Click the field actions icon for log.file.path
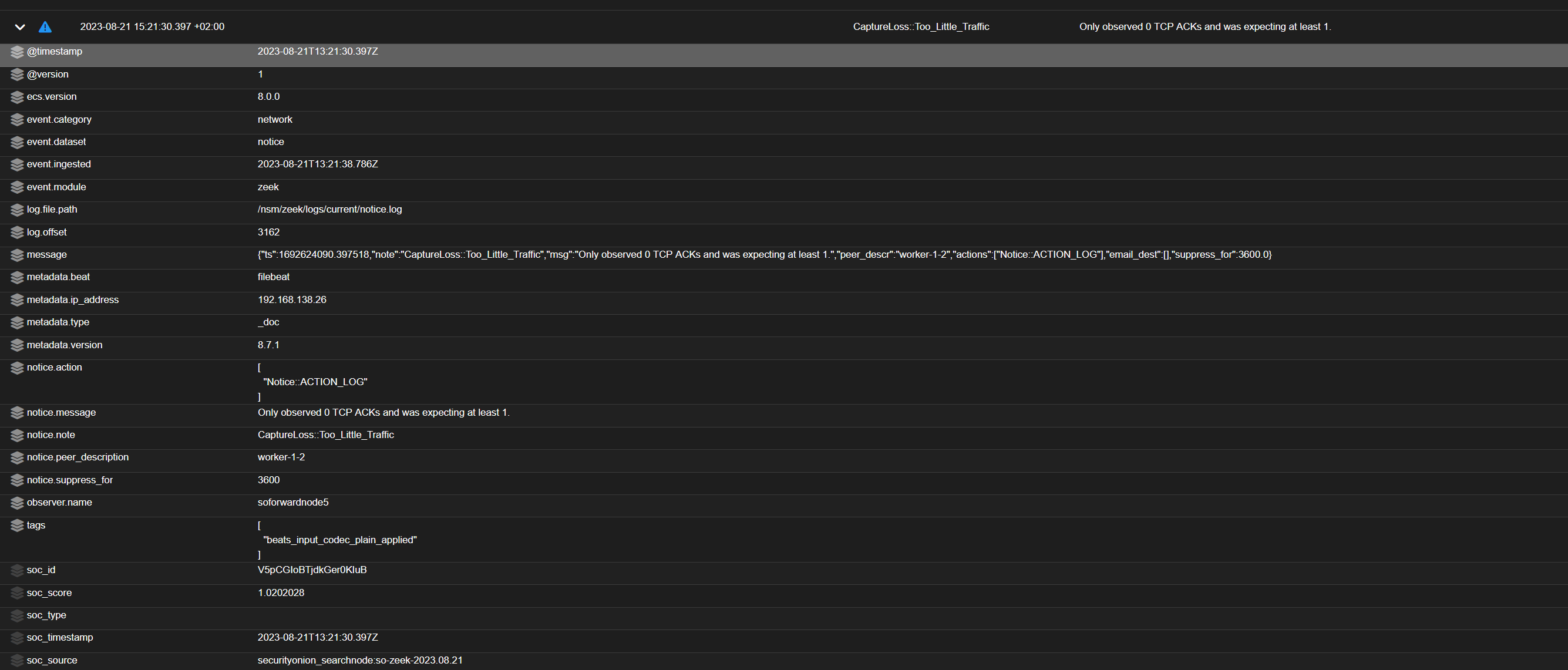 click(16, 209)
